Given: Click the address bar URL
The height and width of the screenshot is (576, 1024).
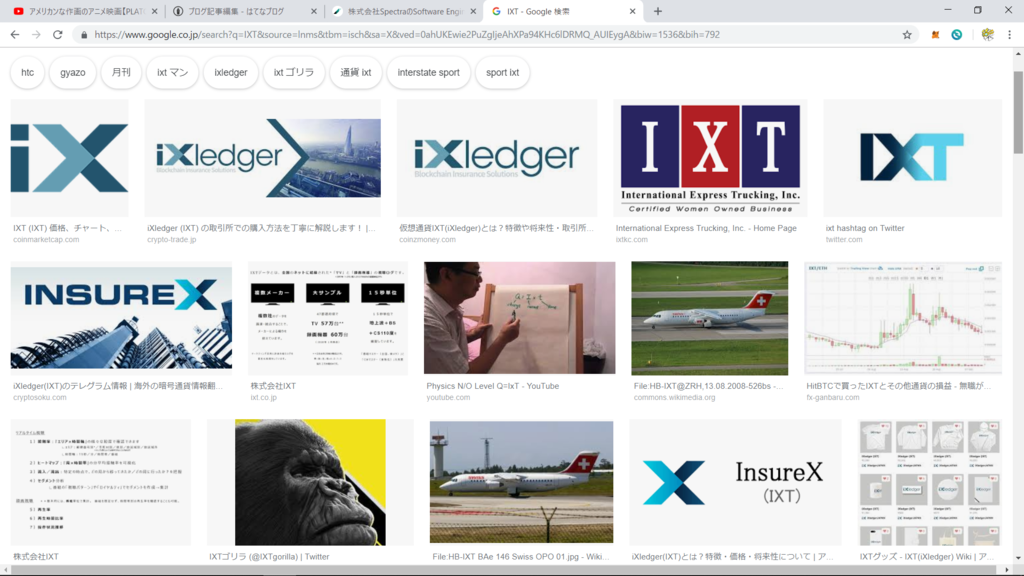Looking at the screenshot, I should click(407, 35).
